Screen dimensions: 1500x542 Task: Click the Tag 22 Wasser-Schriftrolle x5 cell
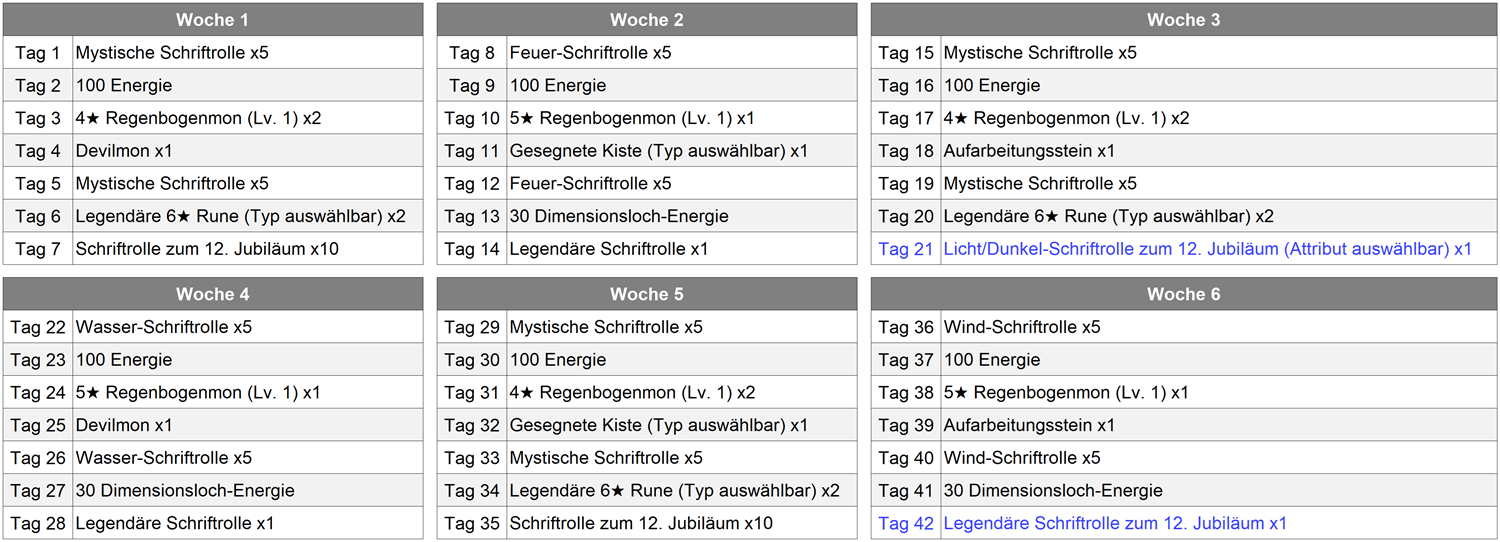(x=163, y=327)
